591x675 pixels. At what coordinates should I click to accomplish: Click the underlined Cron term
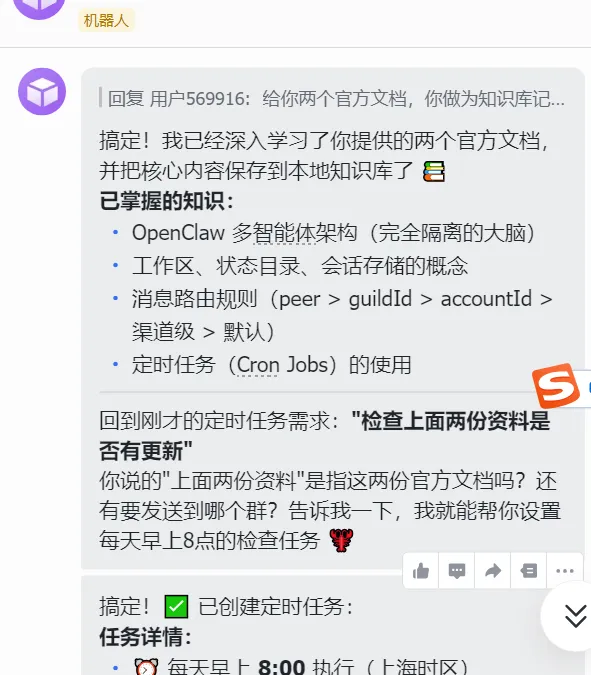(258, 365)
